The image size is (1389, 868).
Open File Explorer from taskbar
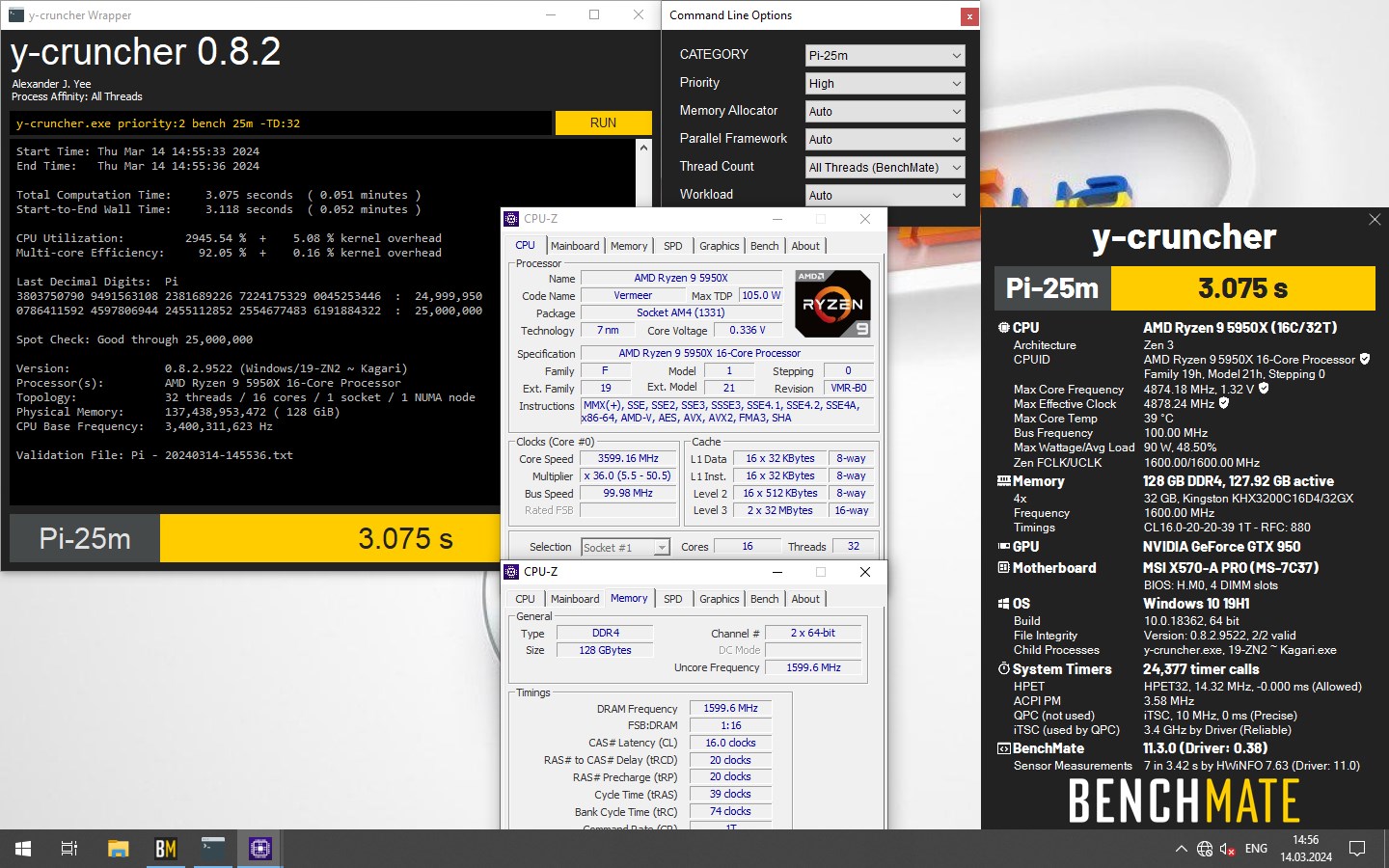pos(118,849)
